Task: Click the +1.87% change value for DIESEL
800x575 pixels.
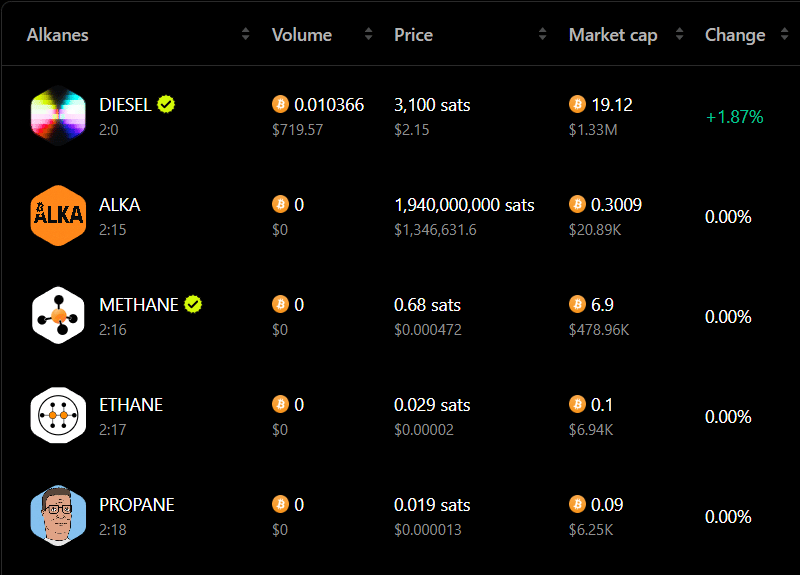Action: click(x=734, y=117)
